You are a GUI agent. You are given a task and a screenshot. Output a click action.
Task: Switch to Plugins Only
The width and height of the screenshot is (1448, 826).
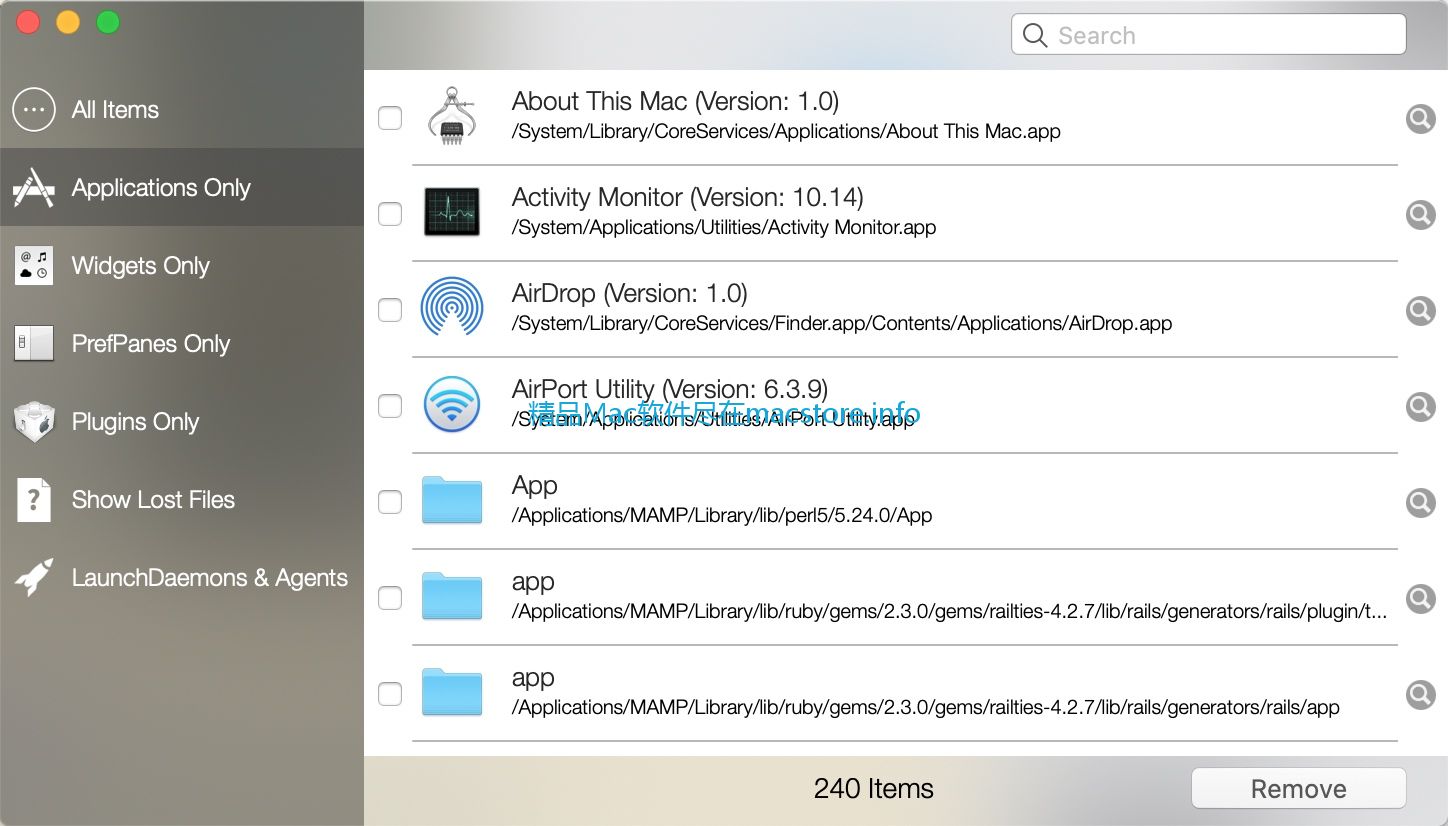coord(182,422)
